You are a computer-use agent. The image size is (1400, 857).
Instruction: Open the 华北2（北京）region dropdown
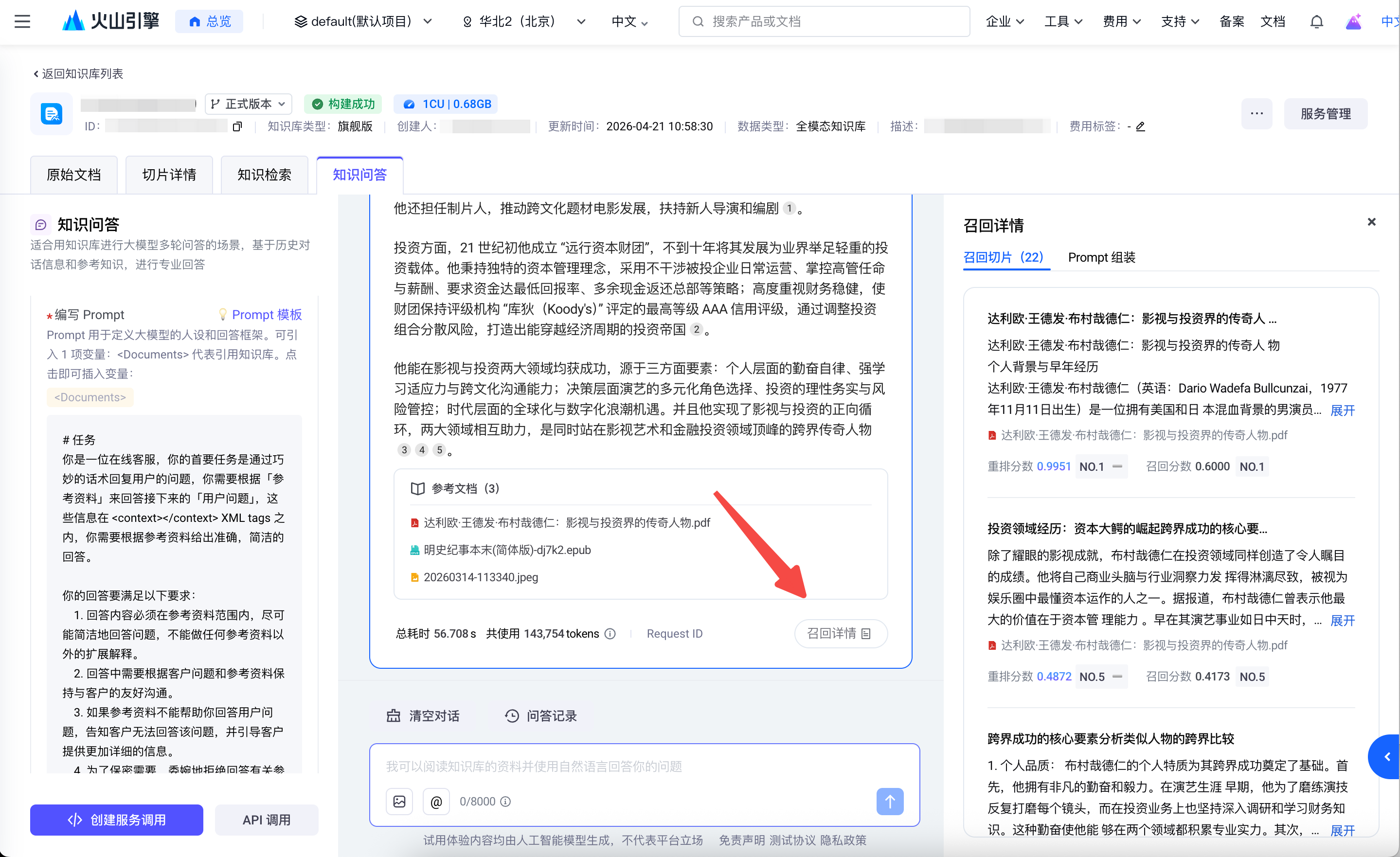524,21
